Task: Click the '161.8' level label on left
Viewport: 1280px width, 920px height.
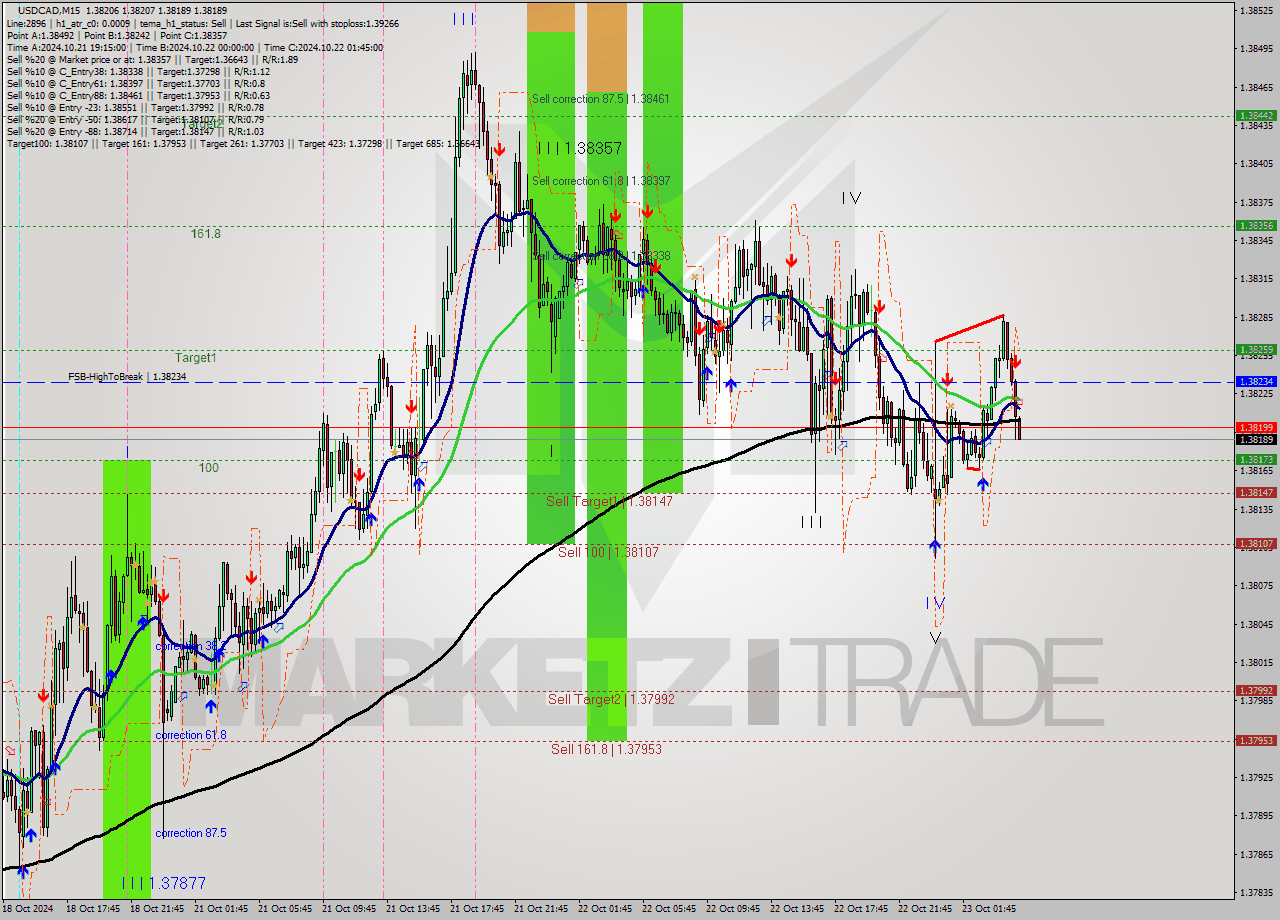Action: click(x=206, y=234)
